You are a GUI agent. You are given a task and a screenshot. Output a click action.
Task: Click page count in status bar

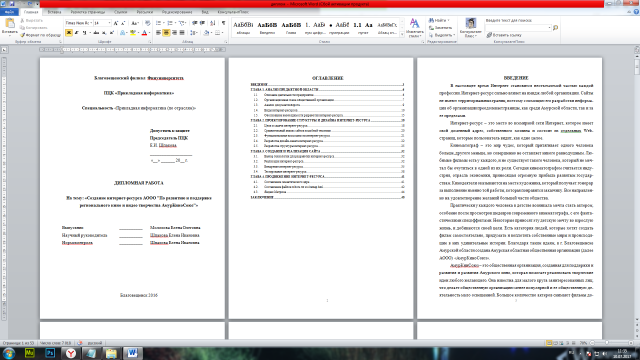(x=18, y=343)
